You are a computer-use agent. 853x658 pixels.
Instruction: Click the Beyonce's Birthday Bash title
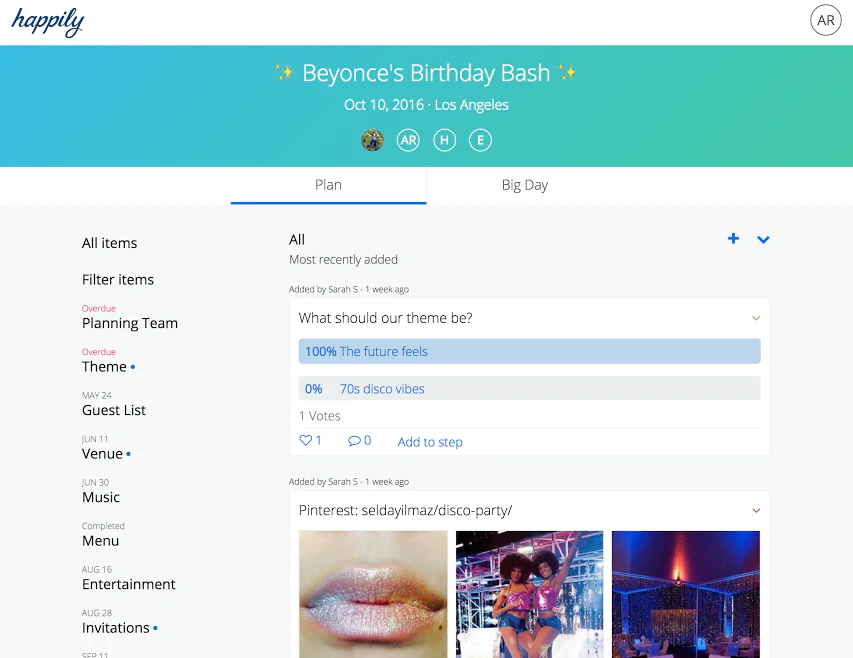[426, 73]
